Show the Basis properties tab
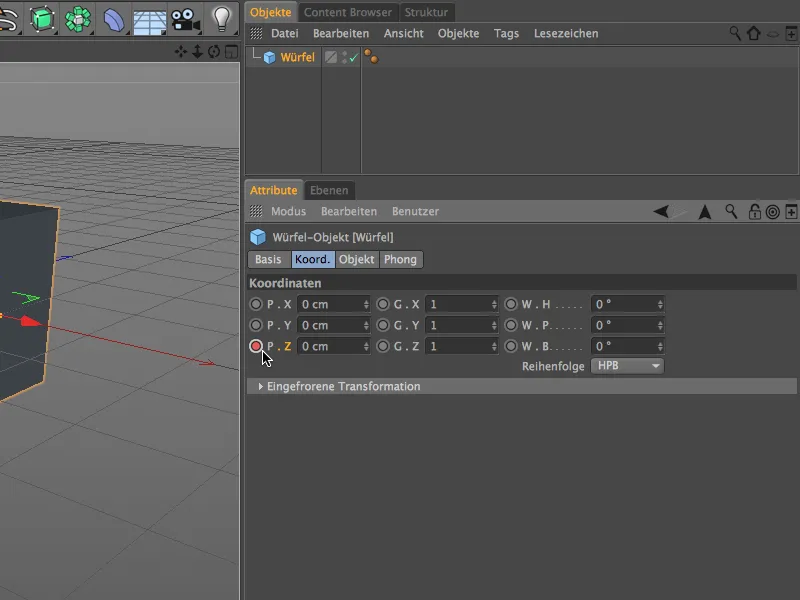800x600 pixels. tap(268, 260)
